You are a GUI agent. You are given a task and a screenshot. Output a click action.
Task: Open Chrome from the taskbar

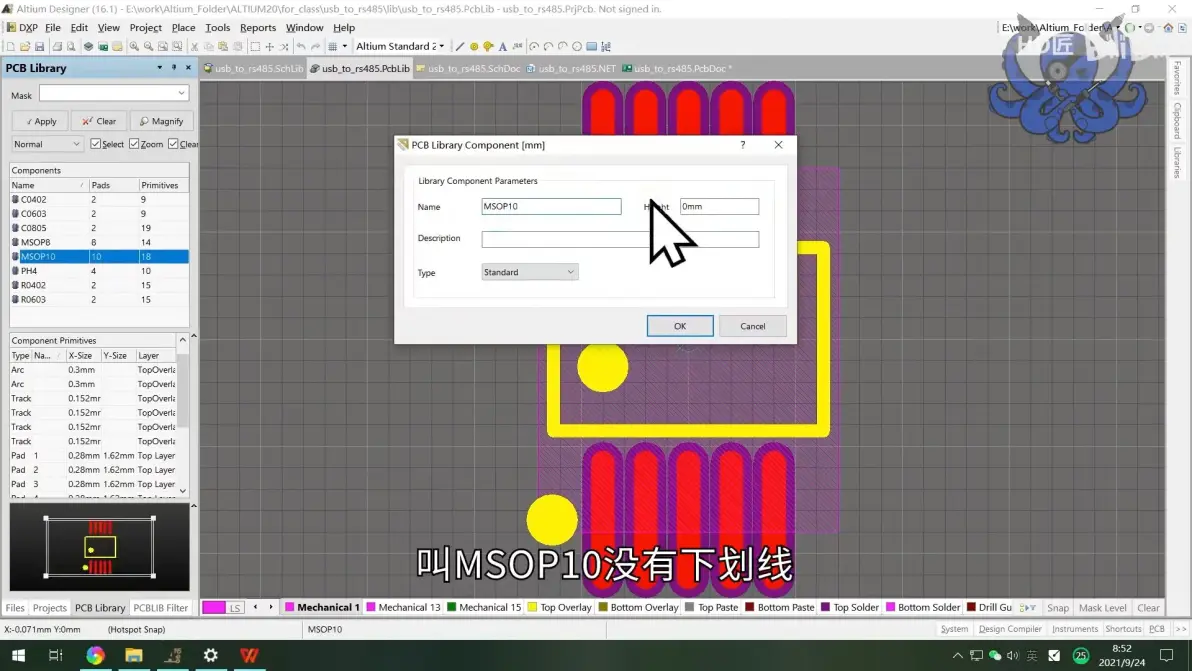95,655
